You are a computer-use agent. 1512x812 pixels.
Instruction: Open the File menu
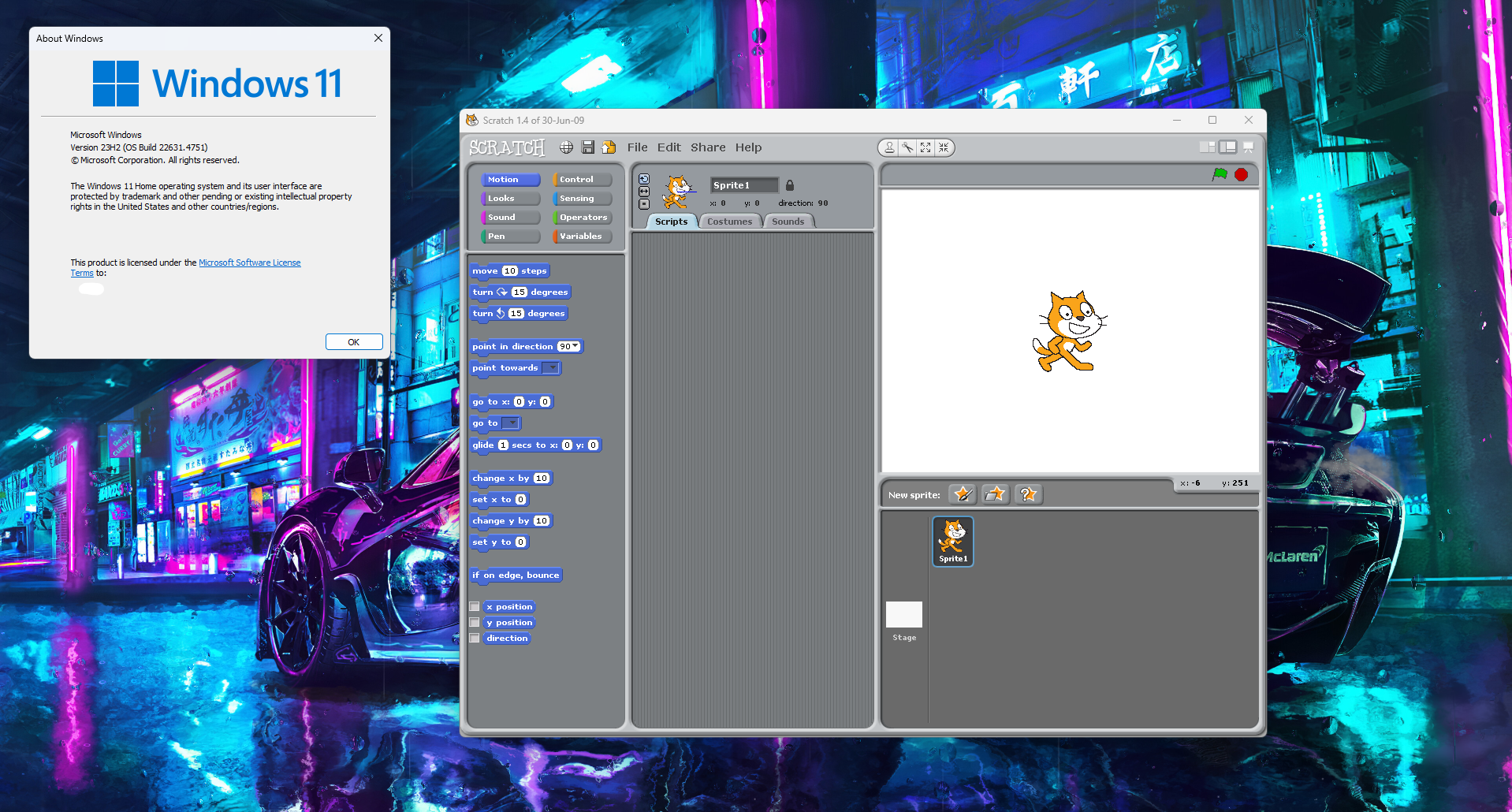(x=637, y=147)
